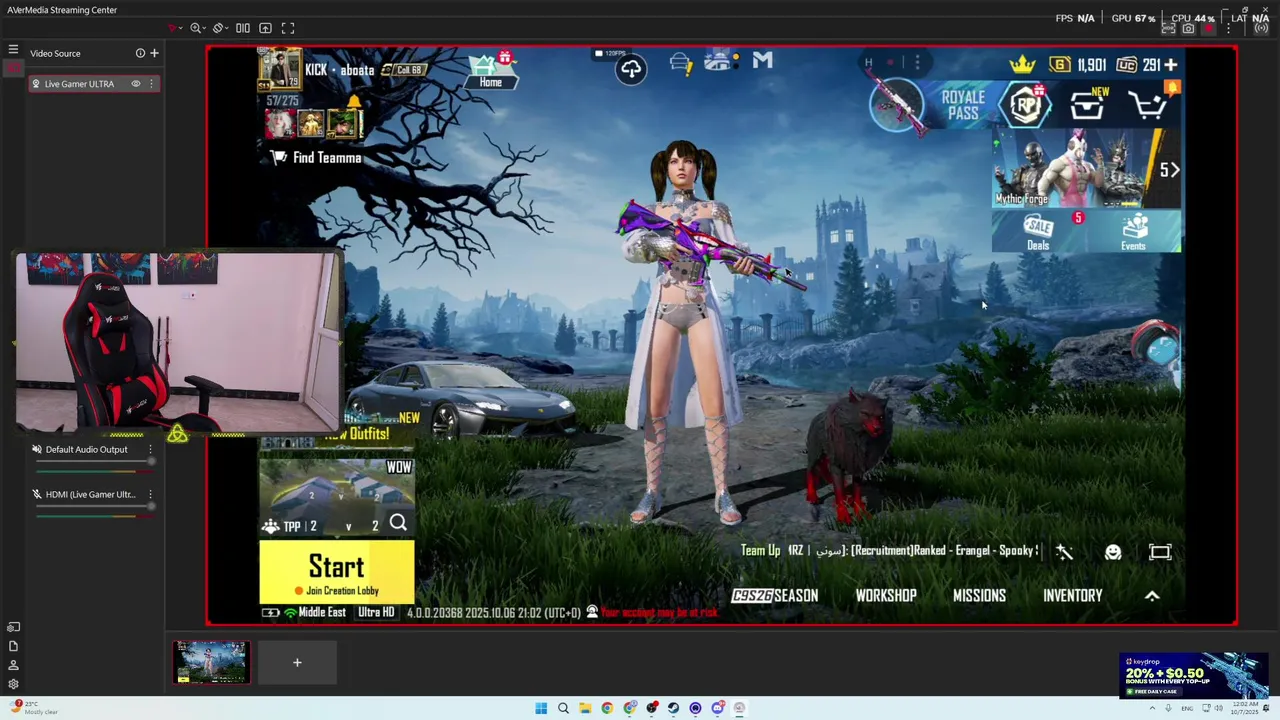1280x720 pixels.
Task: Click Find Teammates button
Action: [x=316, y=158]
